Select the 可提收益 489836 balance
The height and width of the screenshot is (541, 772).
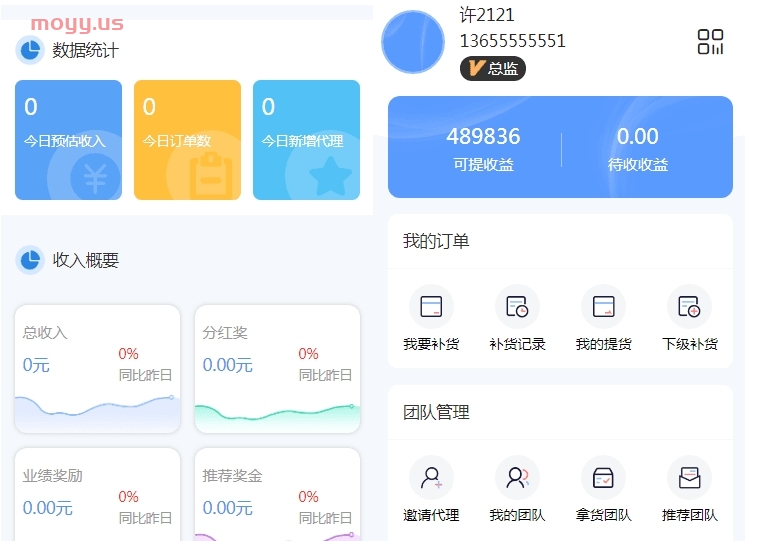(x=483, y=149)
